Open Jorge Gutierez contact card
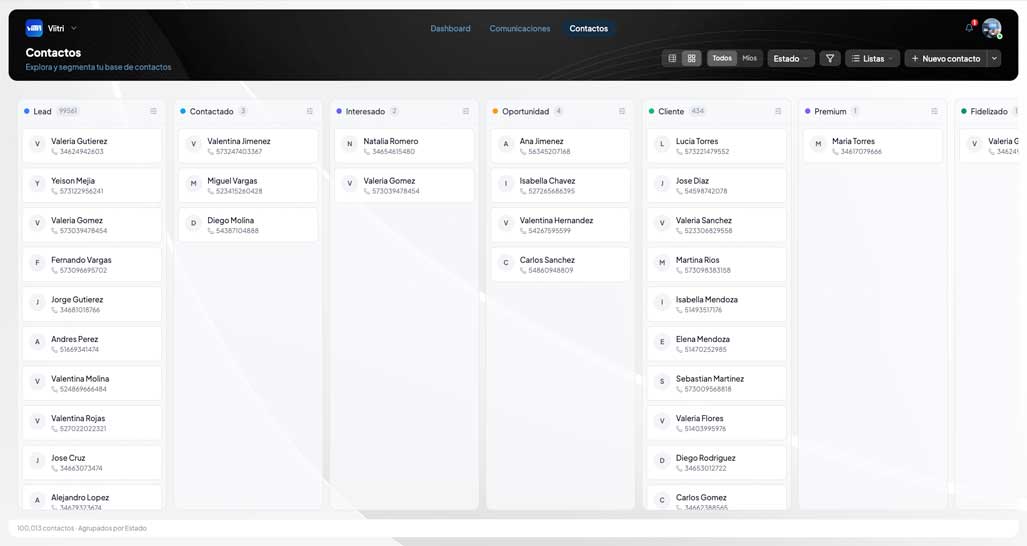The width and height of the screenshot is (1027, 546). (92, 304)
